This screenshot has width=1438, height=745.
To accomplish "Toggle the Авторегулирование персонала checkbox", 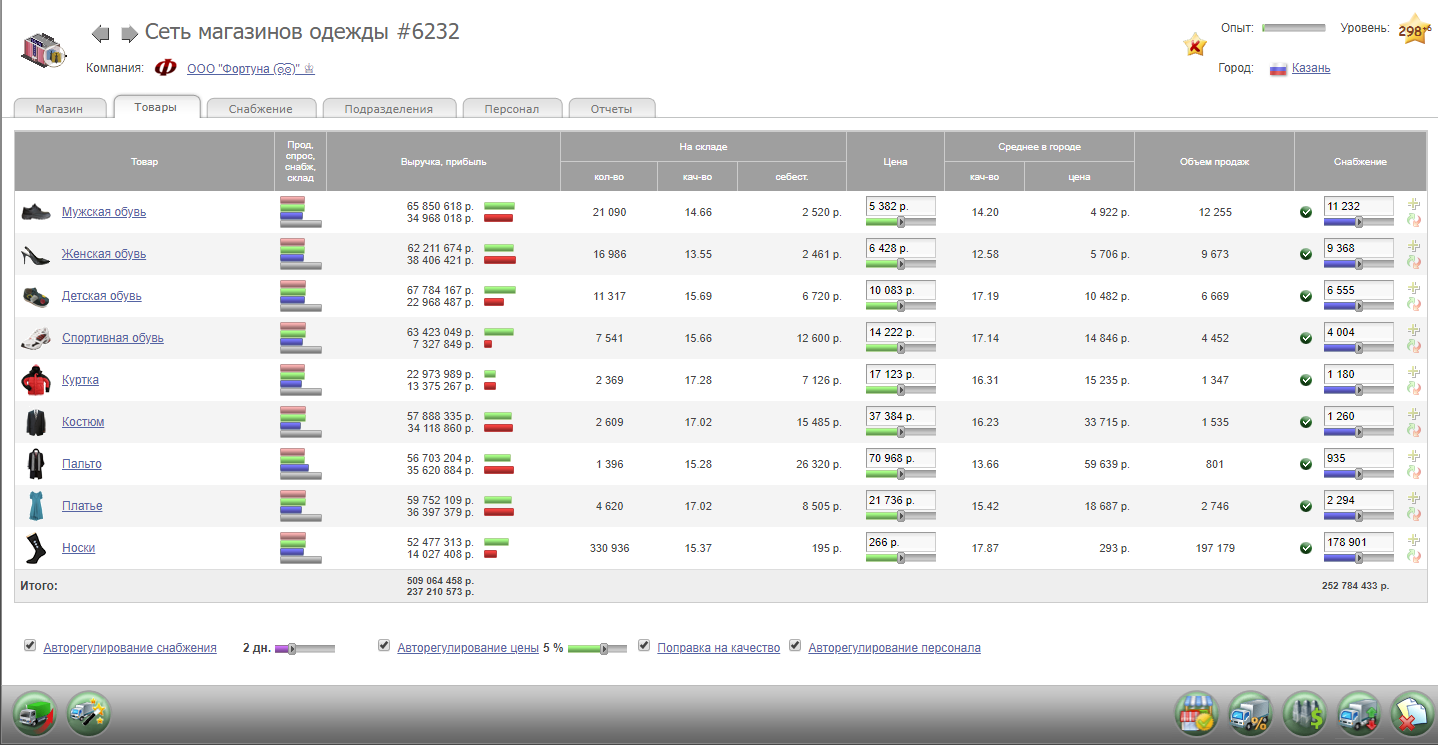I will 795,646.
